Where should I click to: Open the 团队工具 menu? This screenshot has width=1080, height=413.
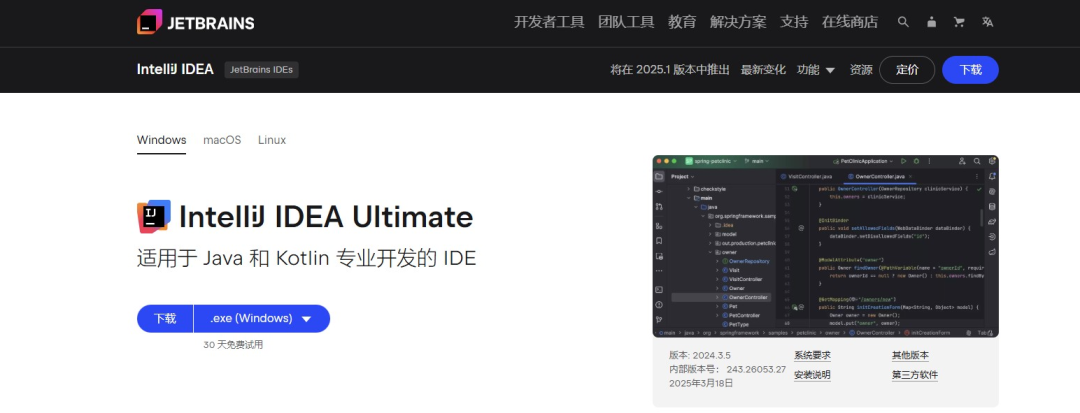[x=626, y=22]
